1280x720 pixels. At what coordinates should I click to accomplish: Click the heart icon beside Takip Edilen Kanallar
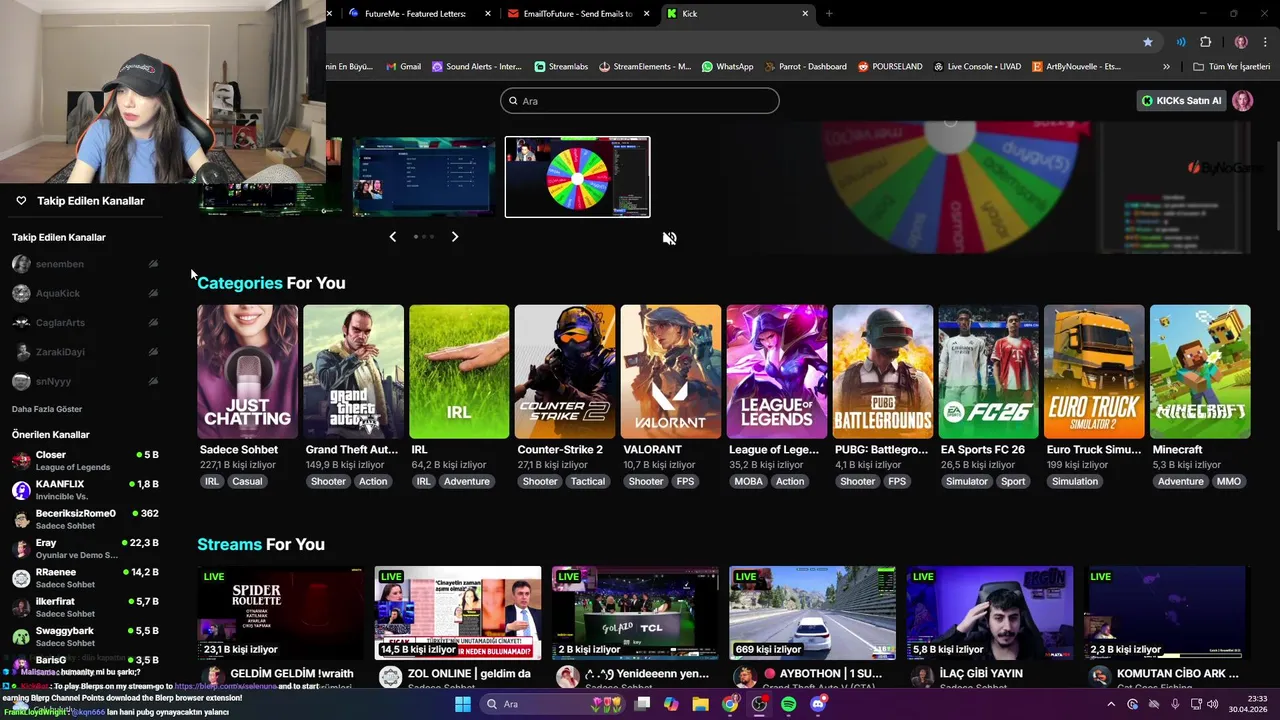21,201
